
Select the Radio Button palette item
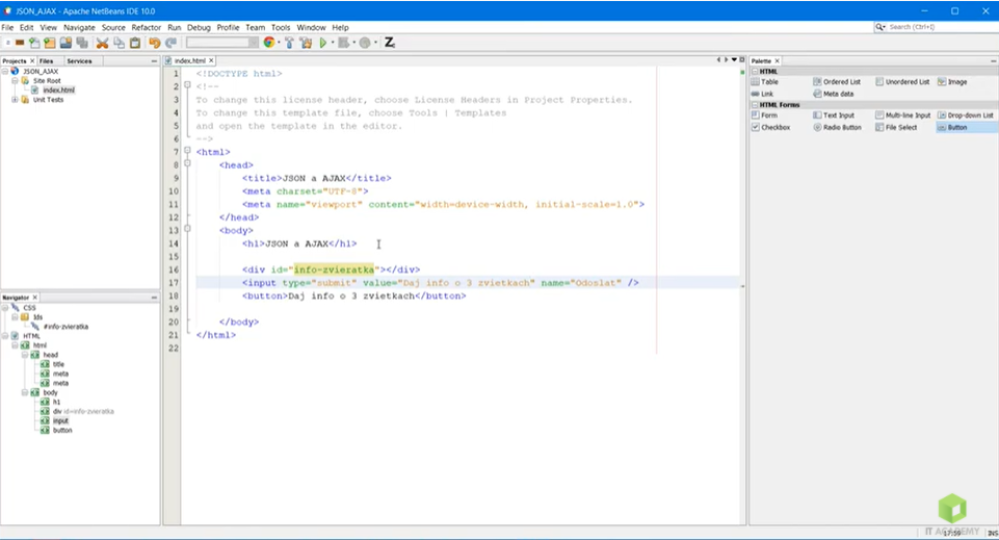click(837, 128)
